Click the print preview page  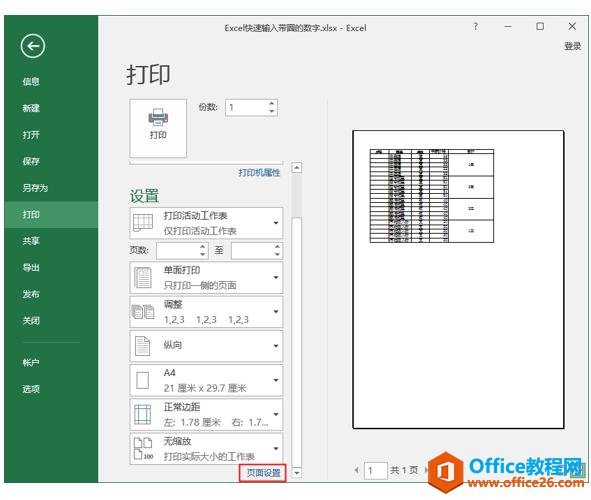click(x=458, y=280)
